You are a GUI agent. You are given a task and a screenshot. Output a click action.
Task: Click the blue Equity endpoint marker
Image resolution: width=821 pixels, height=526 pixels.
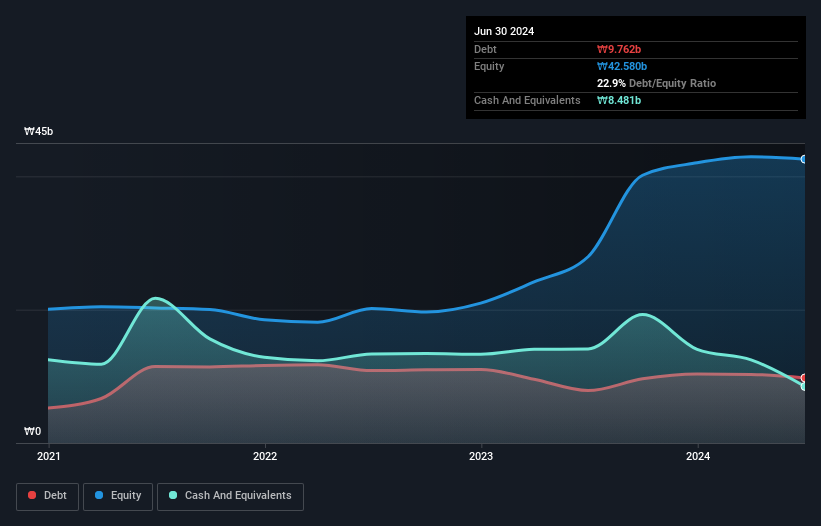804,159
